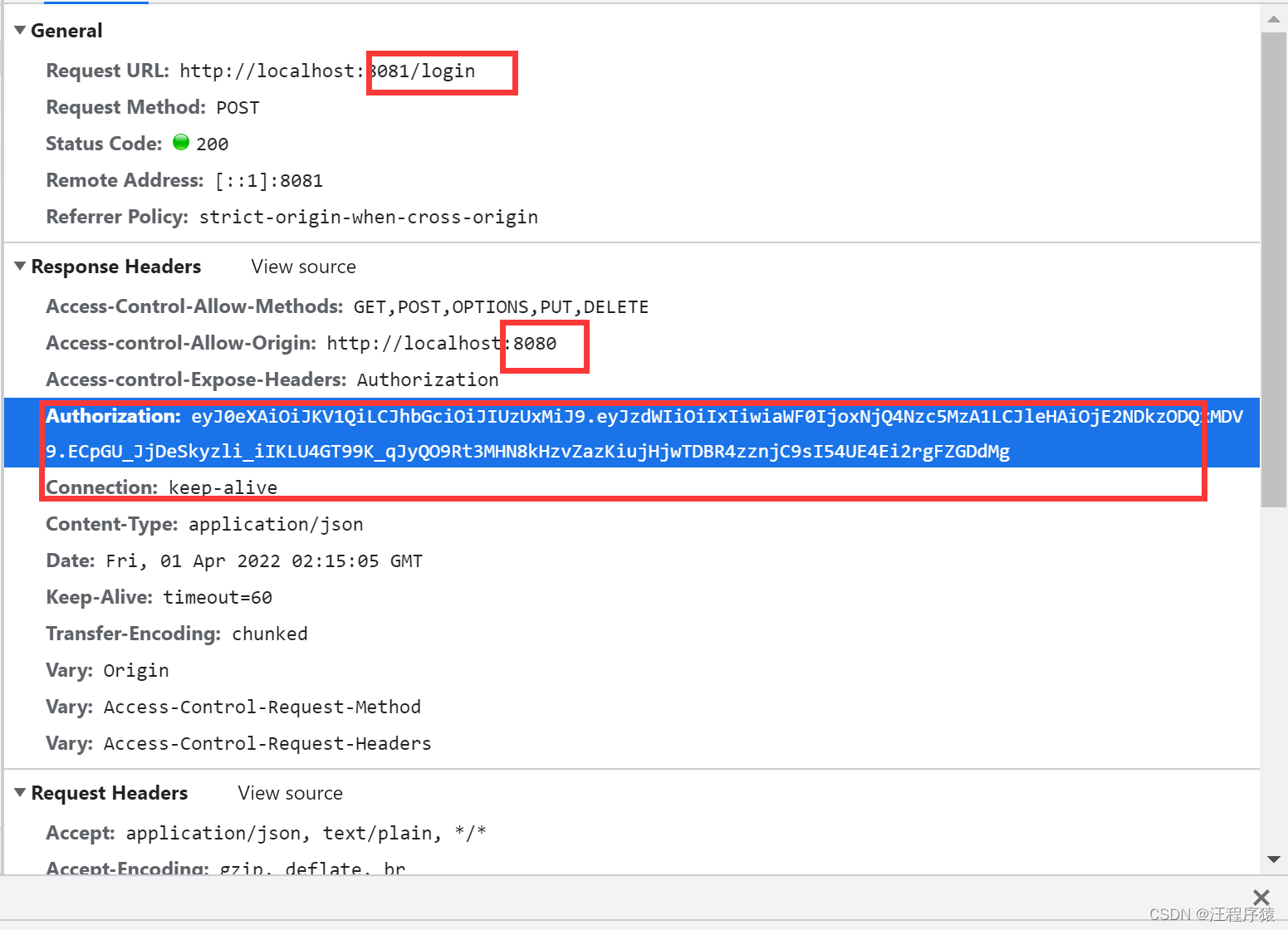Collapse the Request Headers section triangle
This screenshot has width=1288, height=930.
coord(20,793)
